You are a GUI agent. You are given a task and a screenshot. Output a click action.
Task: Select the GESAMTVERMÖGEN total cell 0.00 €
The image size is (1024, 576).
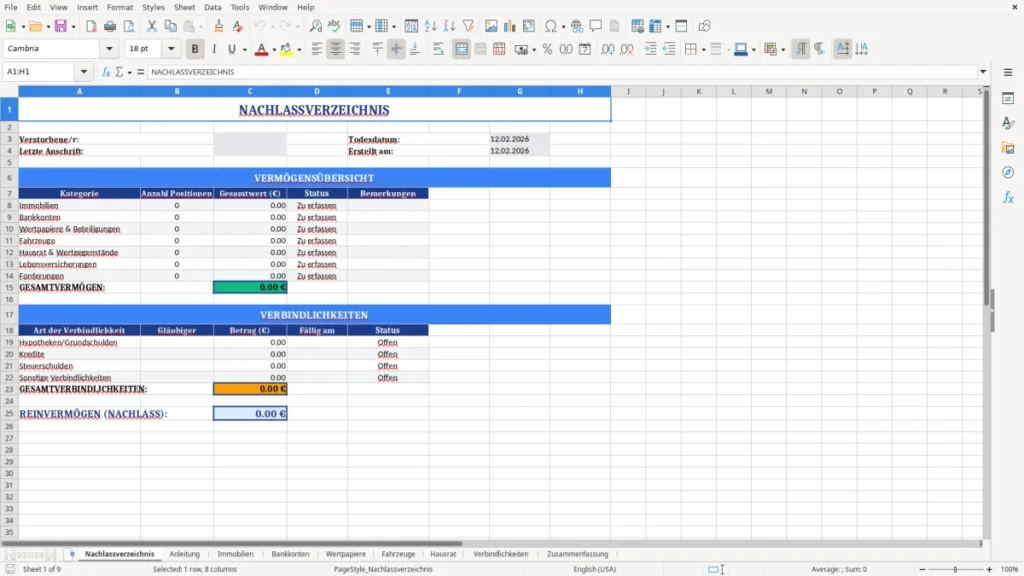click(x=250, y=287)
